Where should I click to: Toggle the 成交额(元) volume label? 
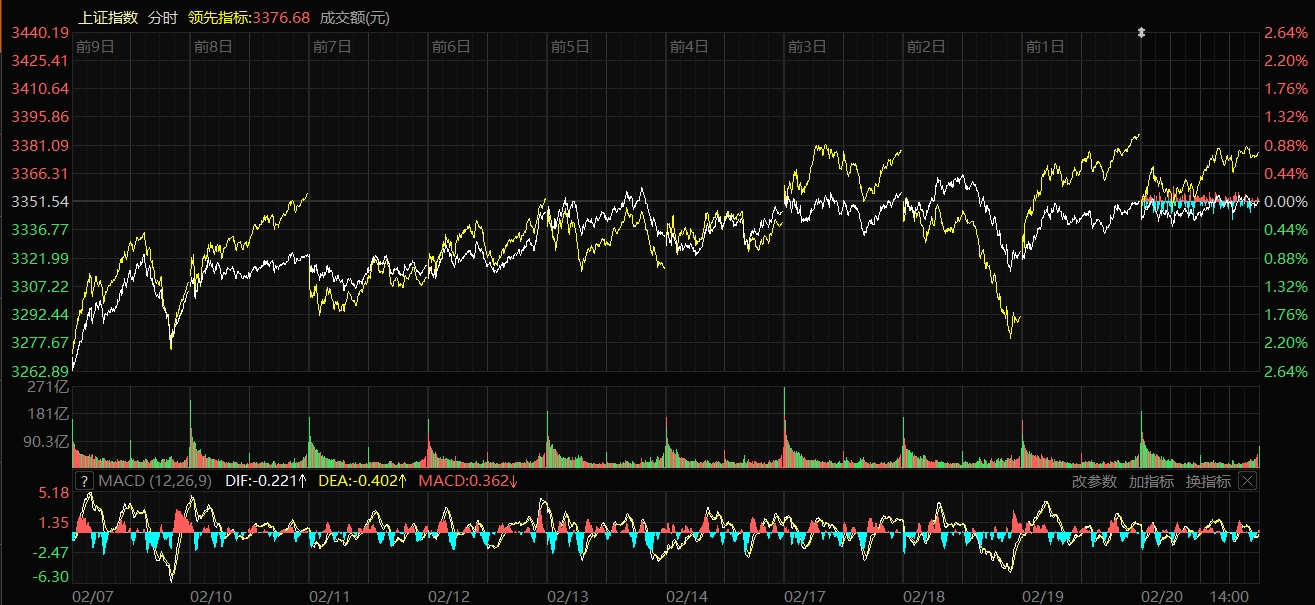[x=355, y=18]
